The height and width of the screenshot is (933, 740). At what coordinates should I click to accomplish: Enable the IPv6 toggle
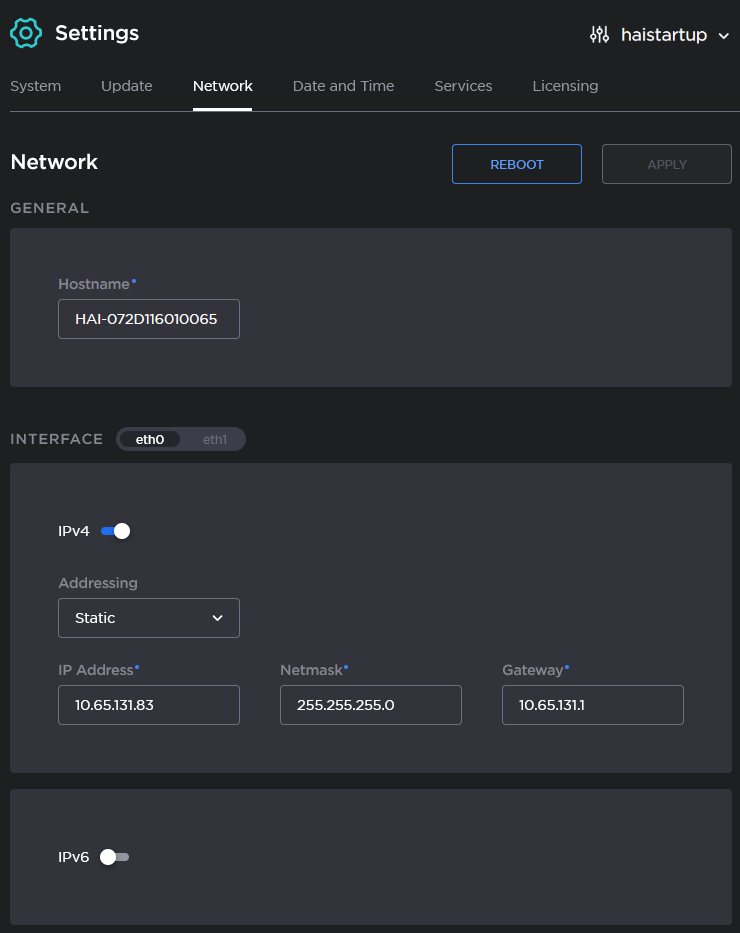point(115,857)
